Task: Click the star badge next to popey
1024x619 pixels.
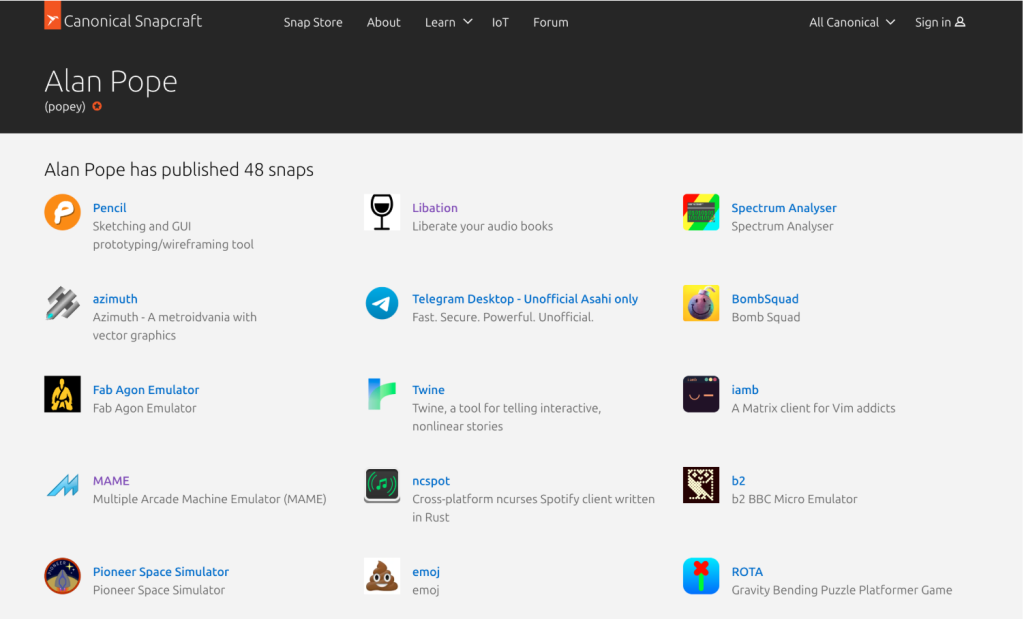Action: tap(97, 106)
